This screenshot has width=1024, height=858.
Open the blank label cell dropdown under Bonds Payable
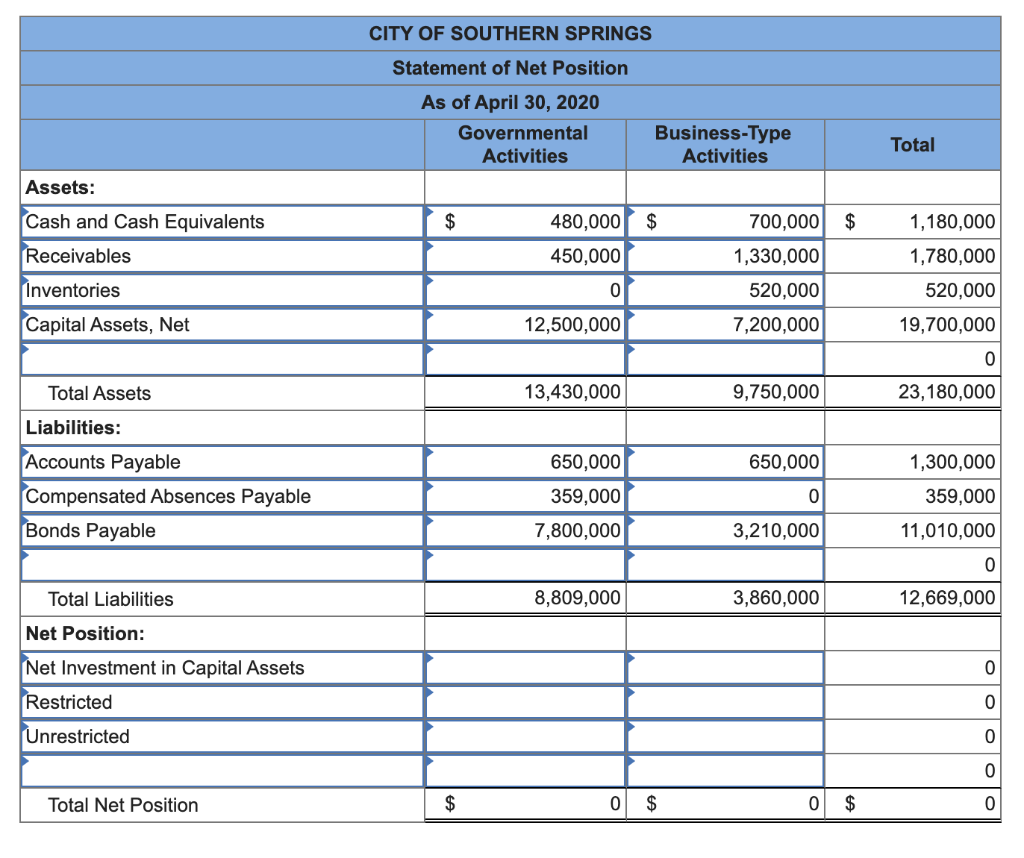coord(26,553)
